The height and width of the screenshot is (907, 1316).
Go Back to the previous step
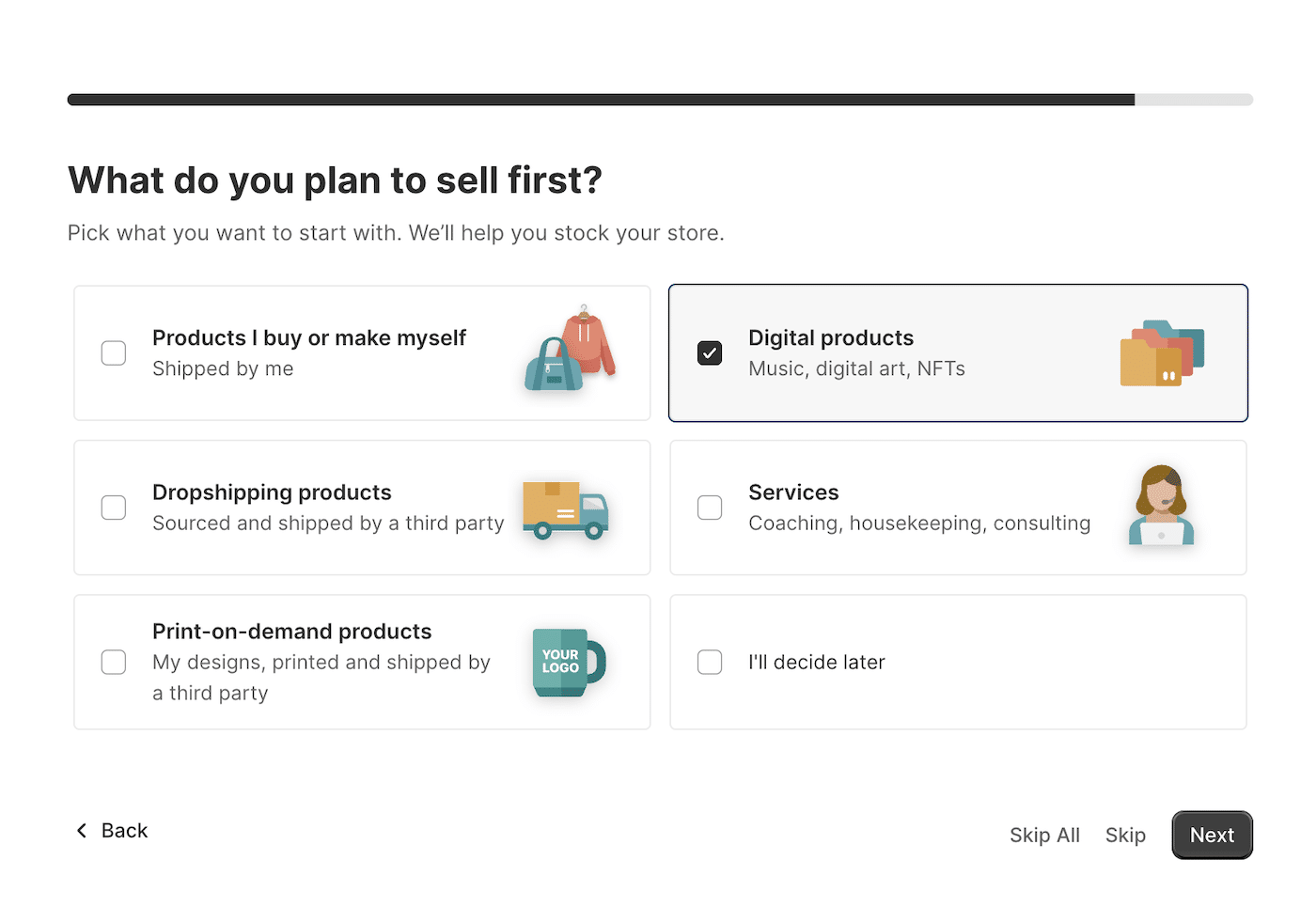112,831
